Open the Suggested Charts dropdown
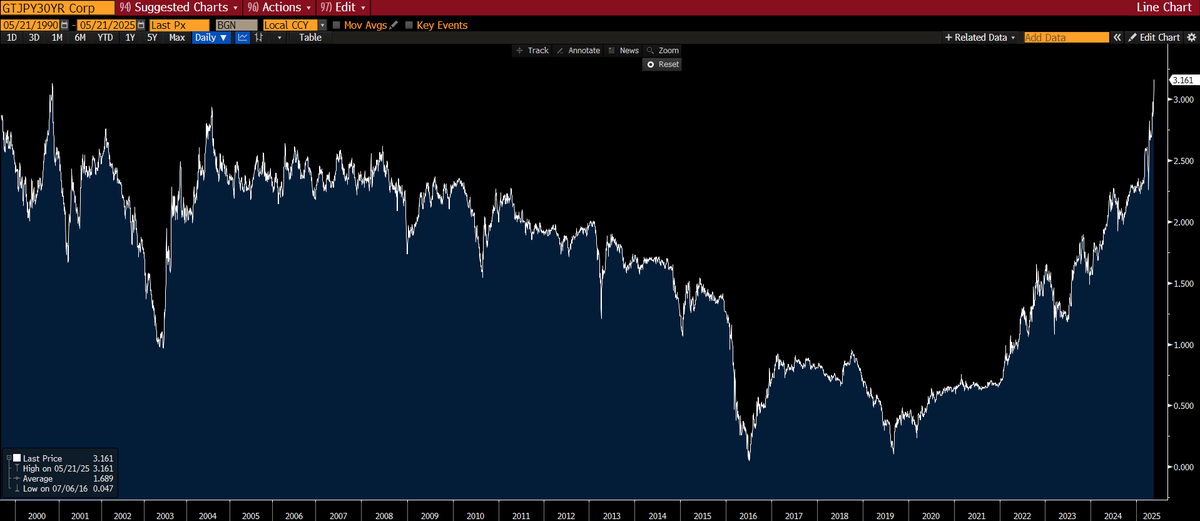Image resolution: width=1200 pixels, height=521 pixels. pos(179,7)
